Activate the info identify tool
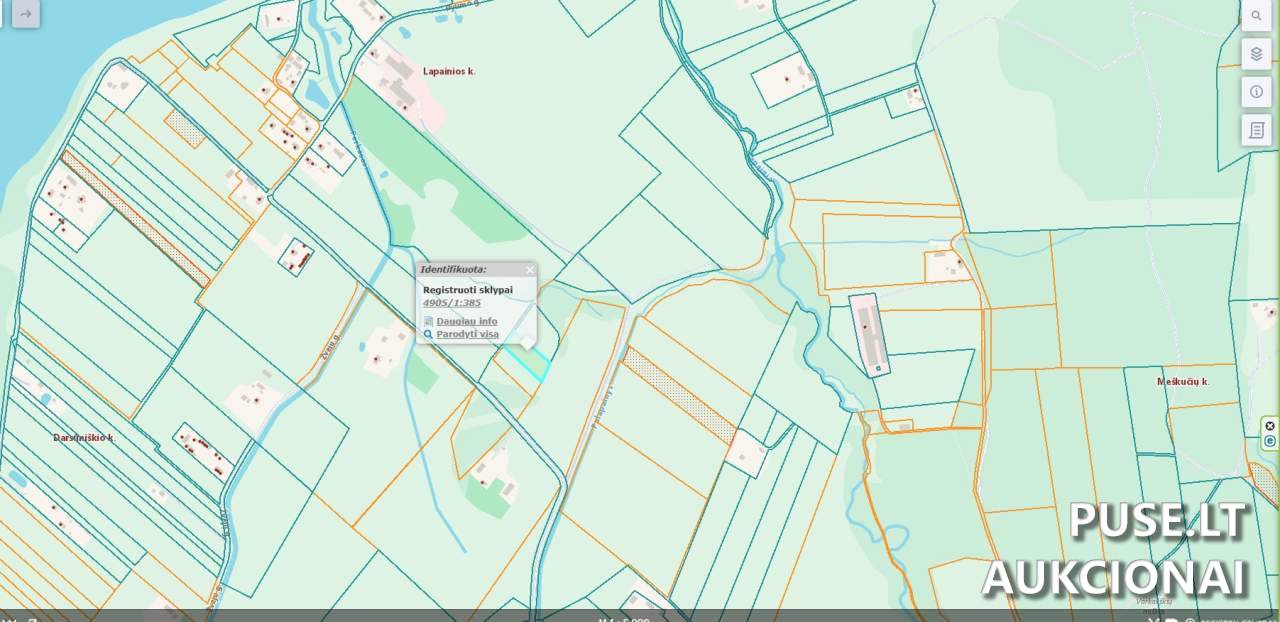This screenshot has width=1280, height=622. coord(1256,92)
